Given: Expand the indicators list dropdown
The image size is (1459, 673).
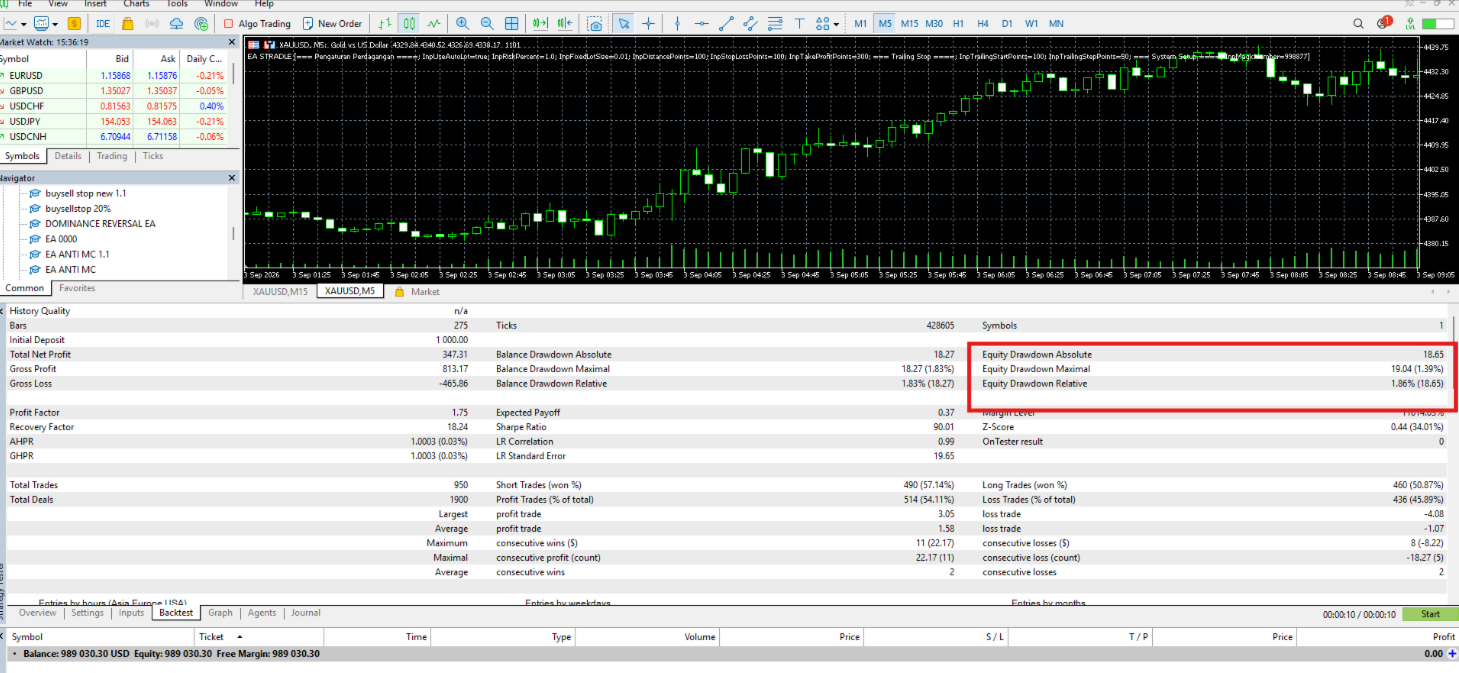Looking at the screenshot, I should [x=54, y=24].
